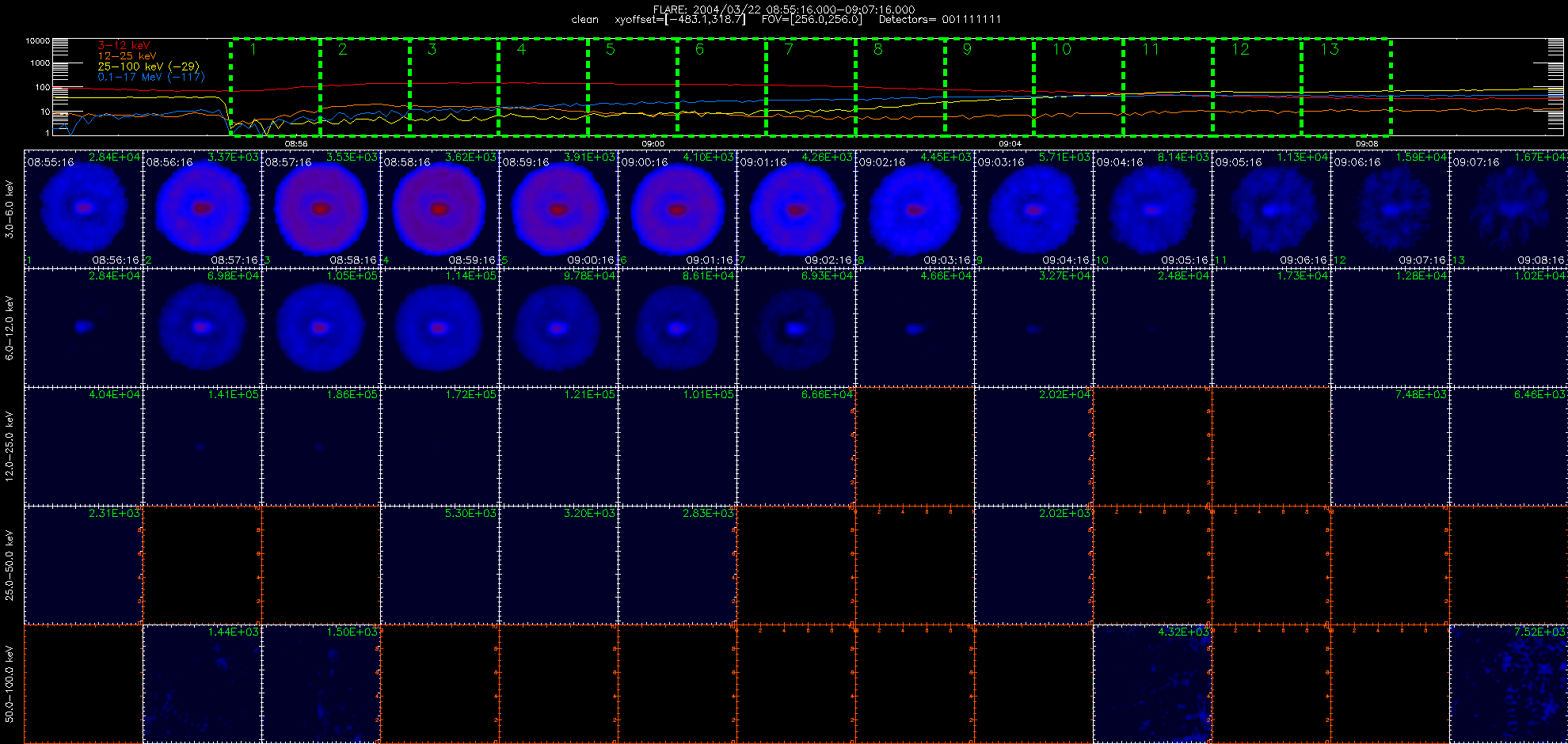Image resolution: width=1568 pixels, height=744 pixels.
Task: Click the '09:08' time axis label
Action: (1367, 144)
